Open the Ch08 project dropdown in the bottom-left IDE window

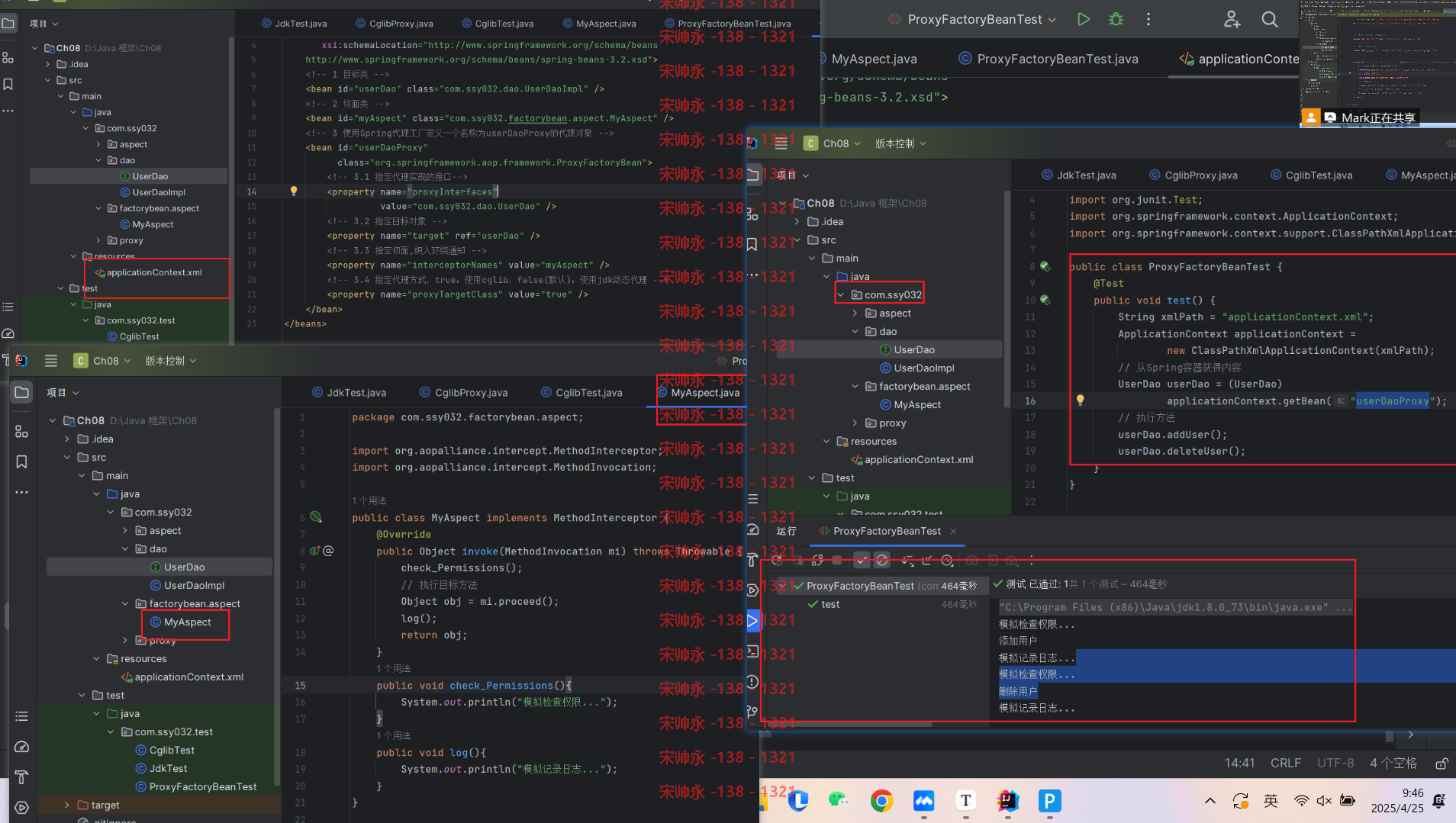coord(103,361)
